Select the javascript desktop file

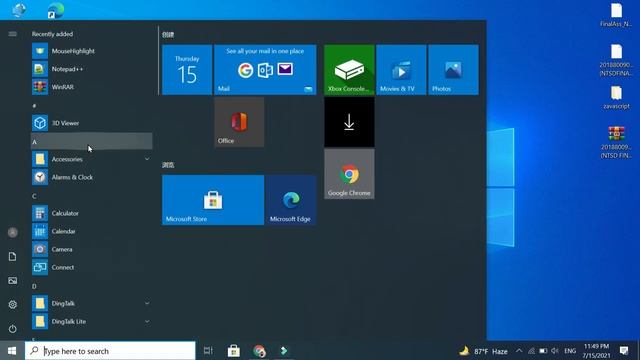(x=616, y=97)
